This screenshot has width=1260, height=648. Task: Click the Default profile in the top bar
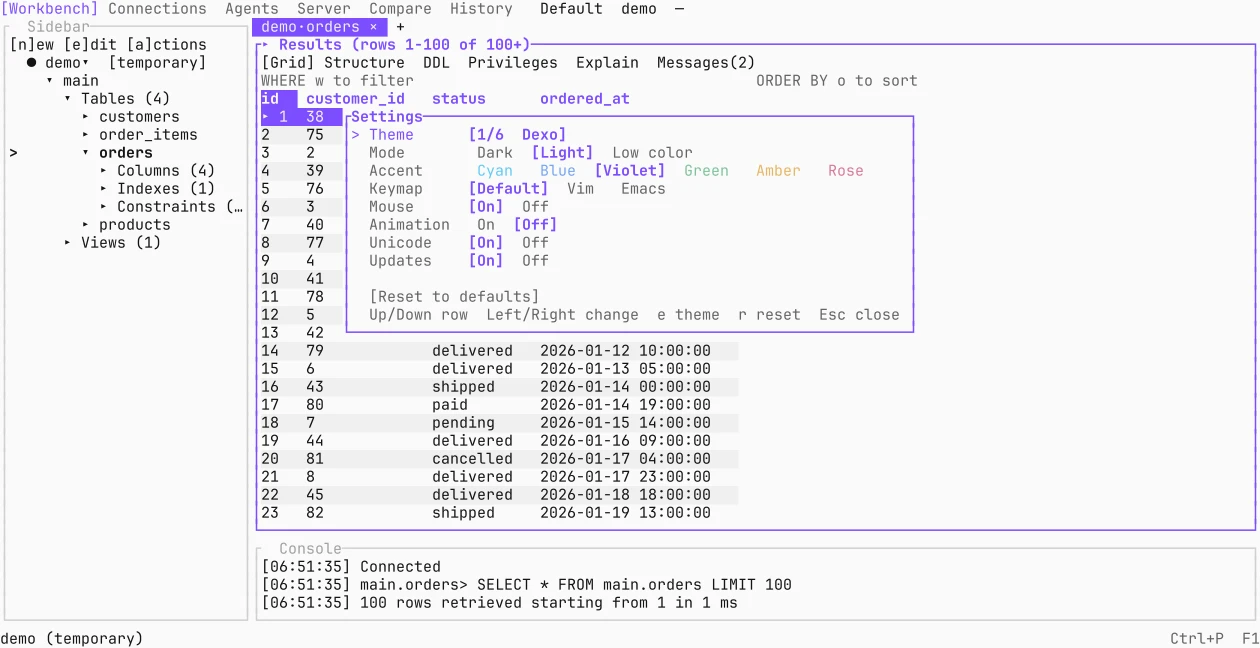click(571, 9)
